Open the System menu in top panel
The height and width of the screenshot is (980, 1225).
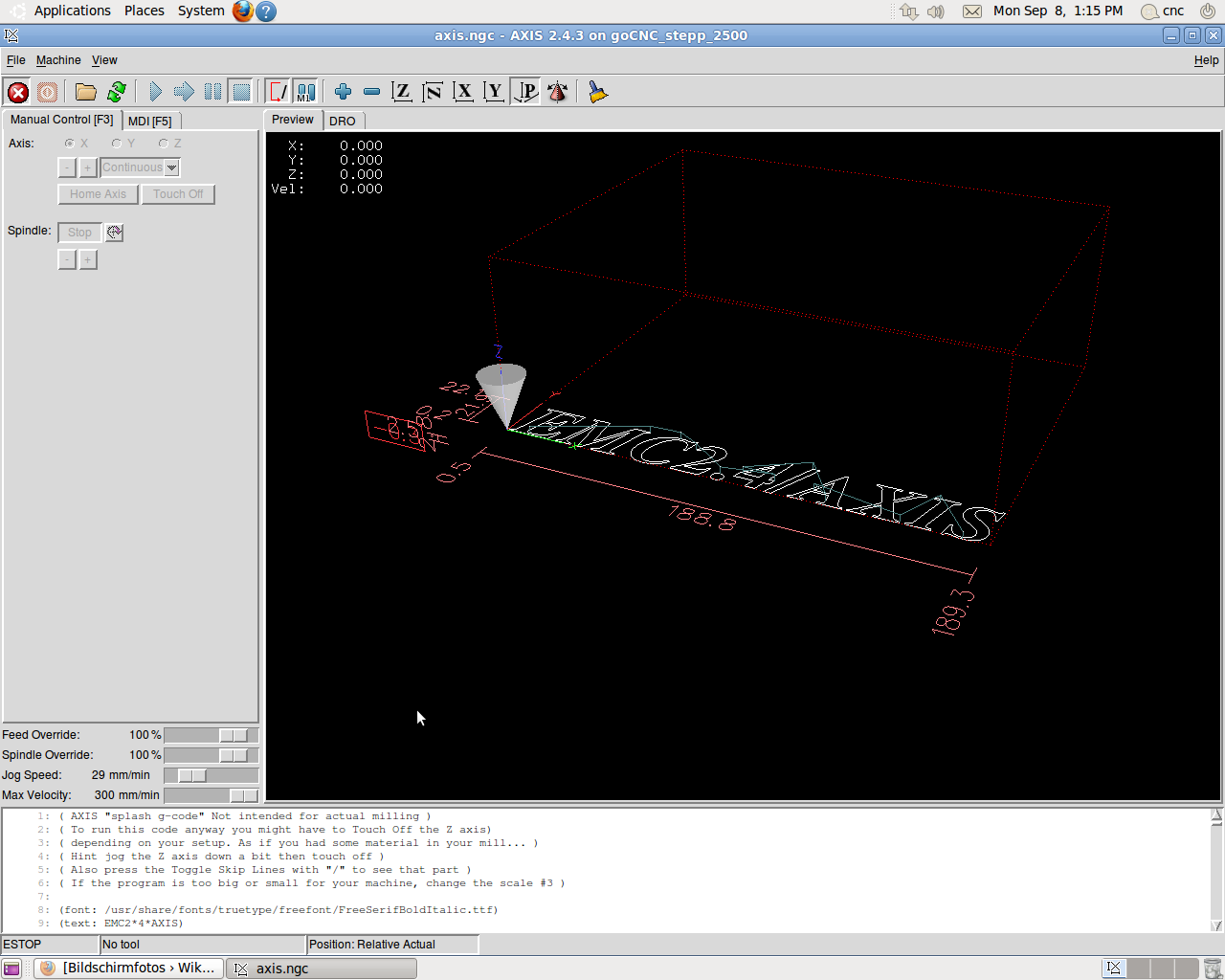tap(201, 11)
